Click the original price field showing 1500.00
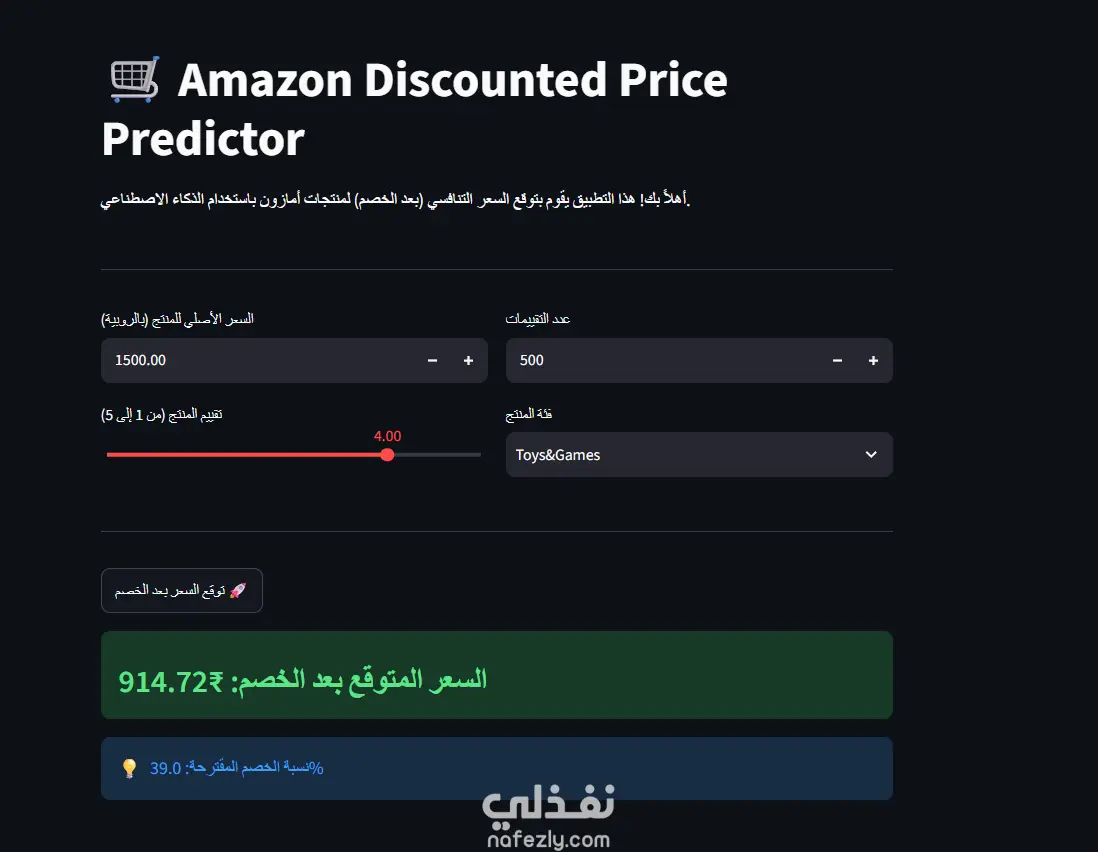 [x=294, y=361]
